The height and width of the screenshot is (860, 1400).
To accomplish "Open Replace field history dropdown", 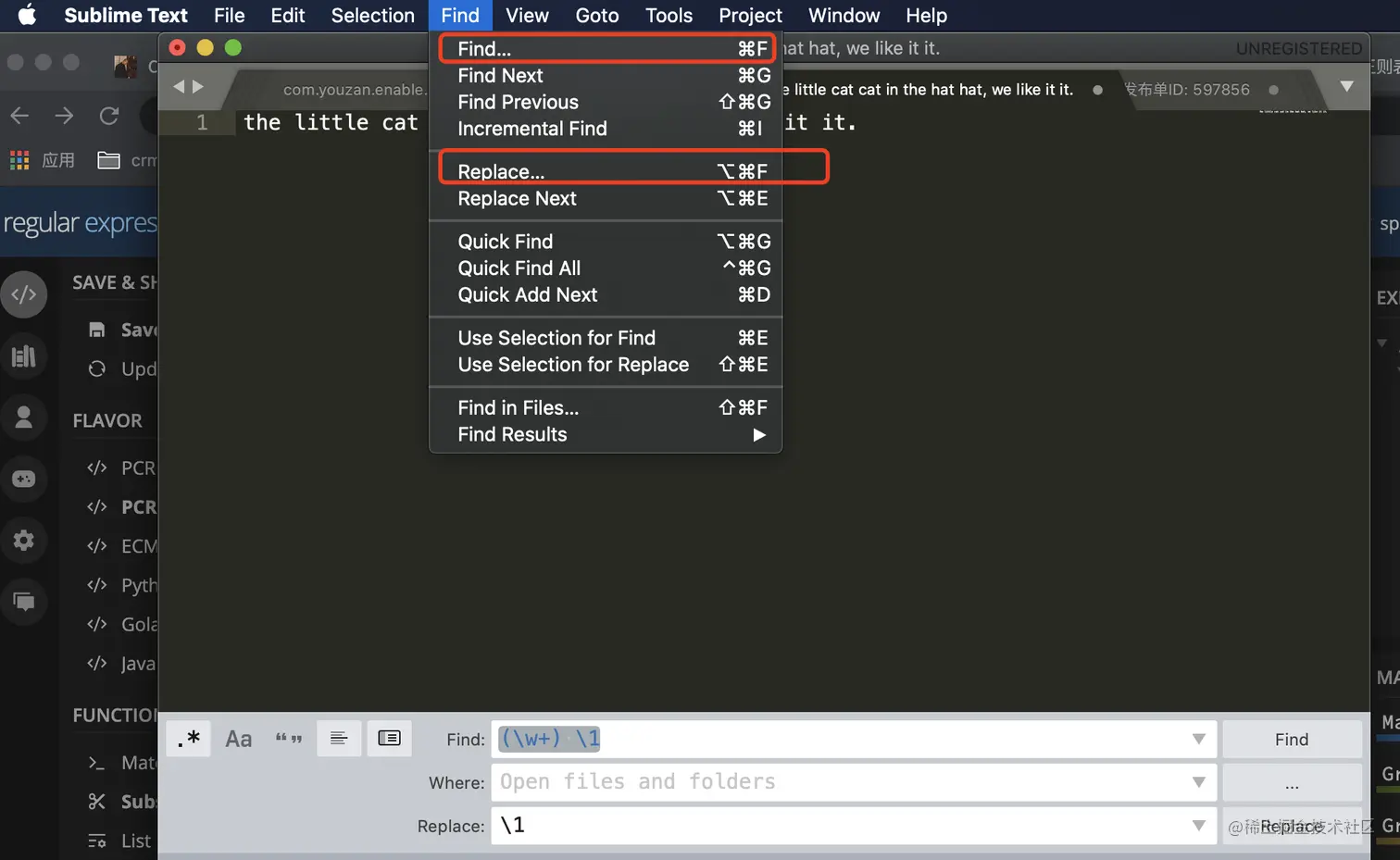I will click(x=1198, y=825).
